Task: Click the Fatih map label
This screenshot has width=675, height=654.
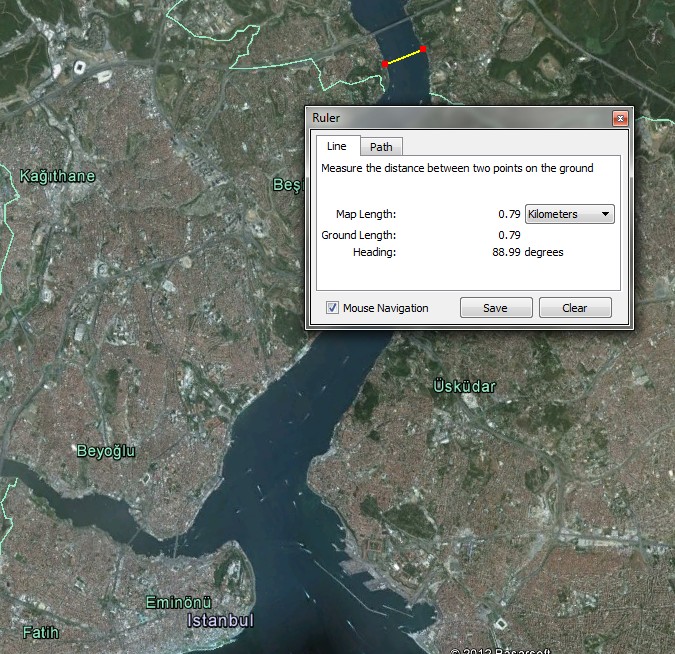Action: click(x=40, y=632)
